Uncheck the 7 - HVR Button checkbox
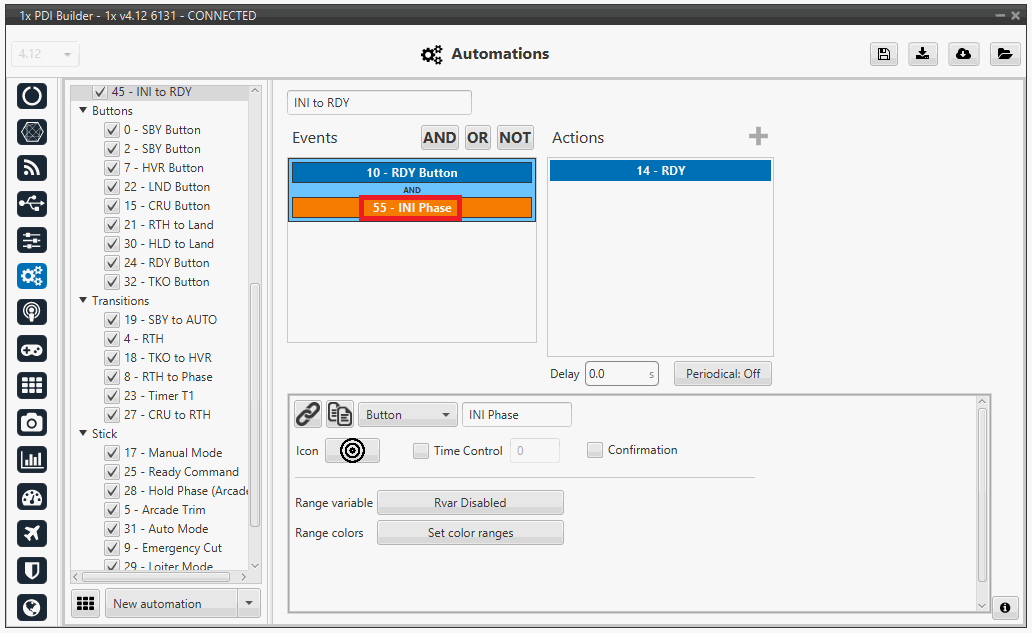1032x633 pixels. pos(112,168)
